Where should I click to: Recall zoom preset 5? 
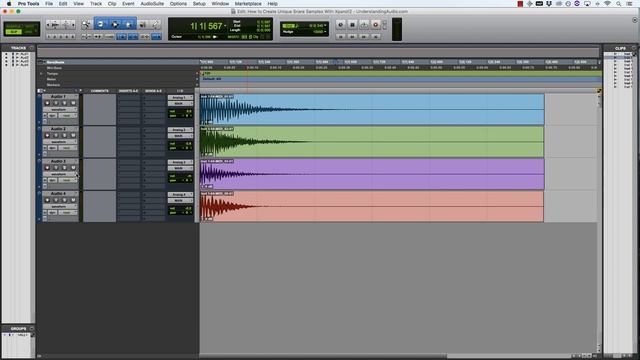point(73,37)
